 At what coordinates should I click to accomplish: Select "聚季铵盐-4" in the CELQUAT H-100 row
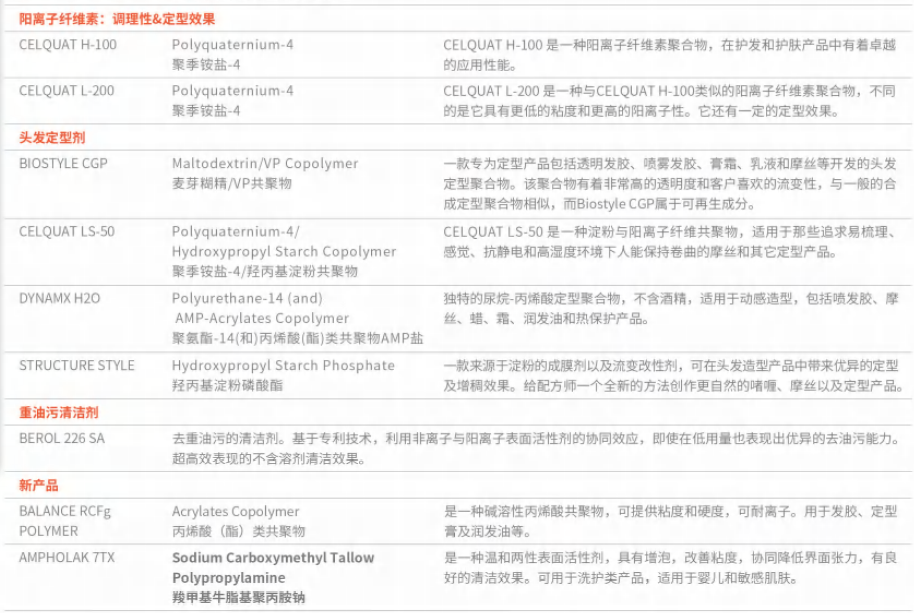pos(206,65)
